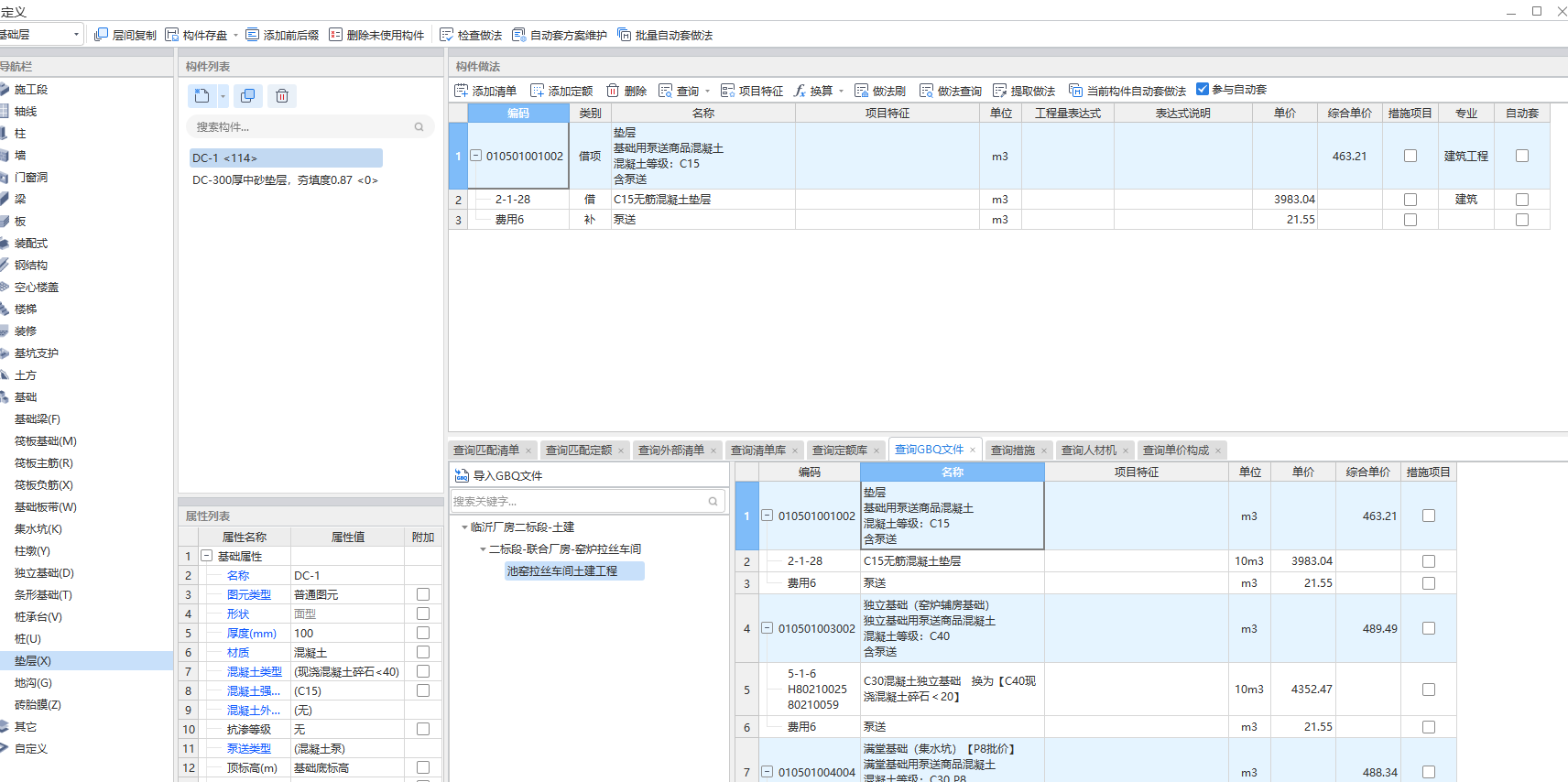Select component DC-1 <114>
Screen dimensions: 1568x782
286,157
